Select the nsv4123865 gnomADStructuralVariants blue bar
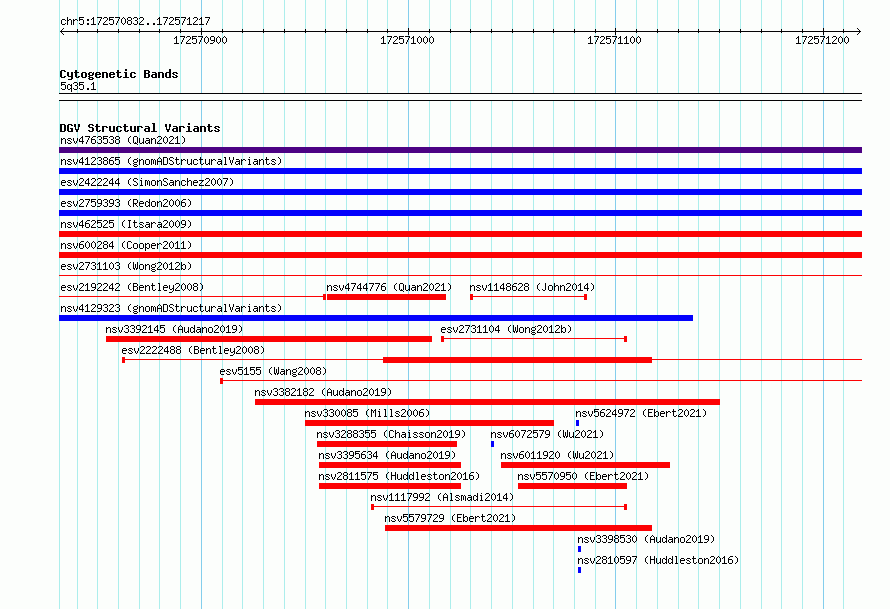 click(x=460, y=171)
